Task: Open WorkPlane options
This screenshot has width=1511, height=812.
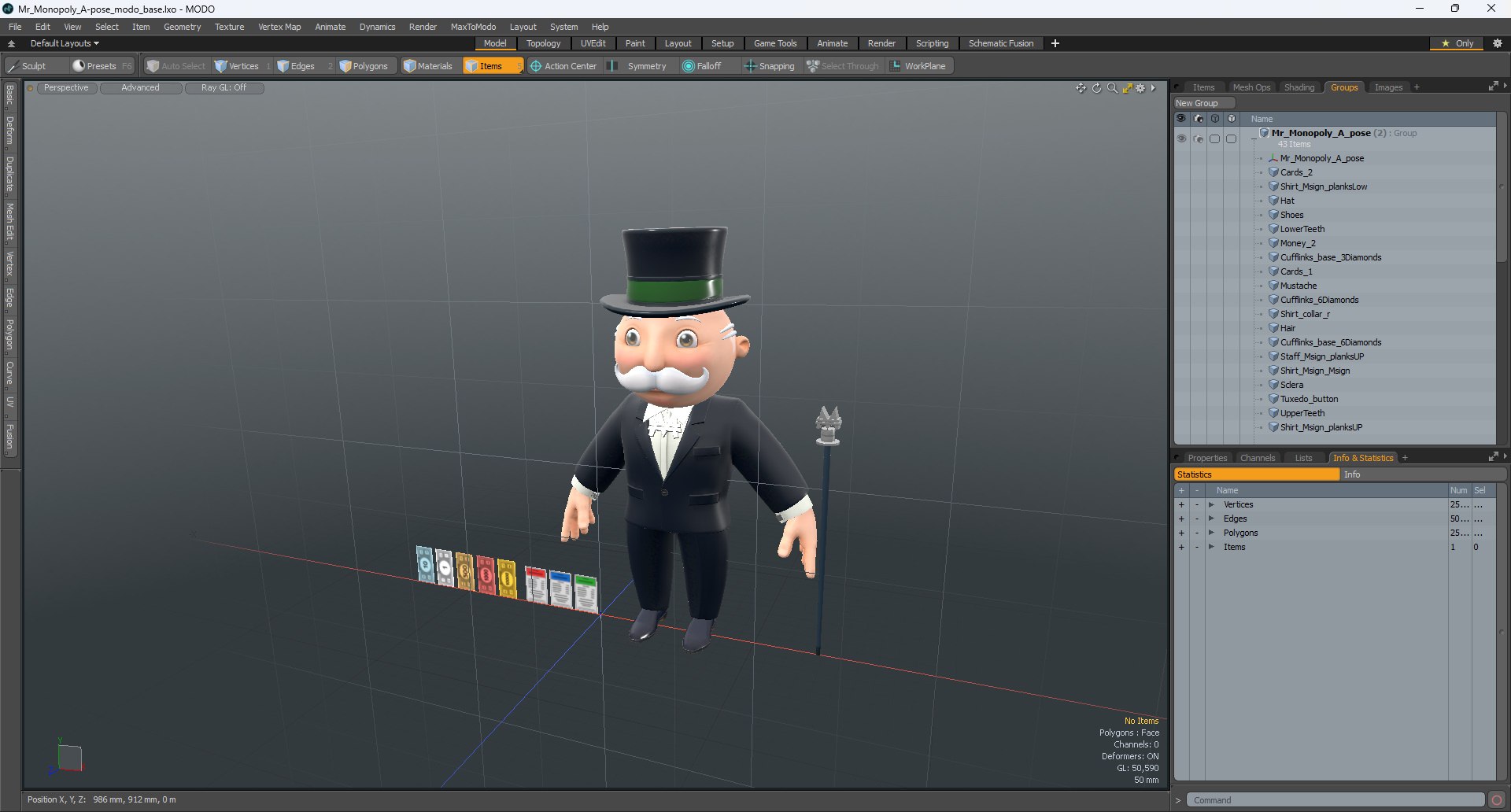Action: click(x=918, y=66)
